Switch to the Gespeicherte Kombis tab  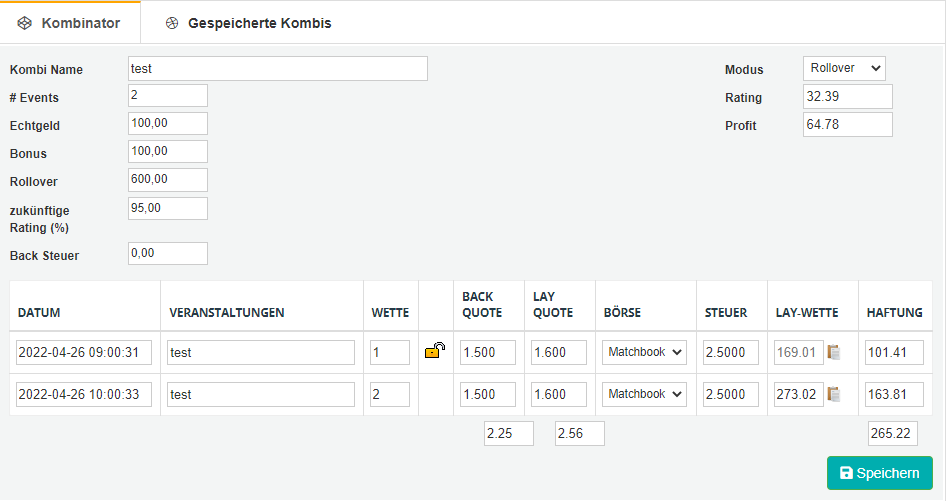[x=249, y=23]
